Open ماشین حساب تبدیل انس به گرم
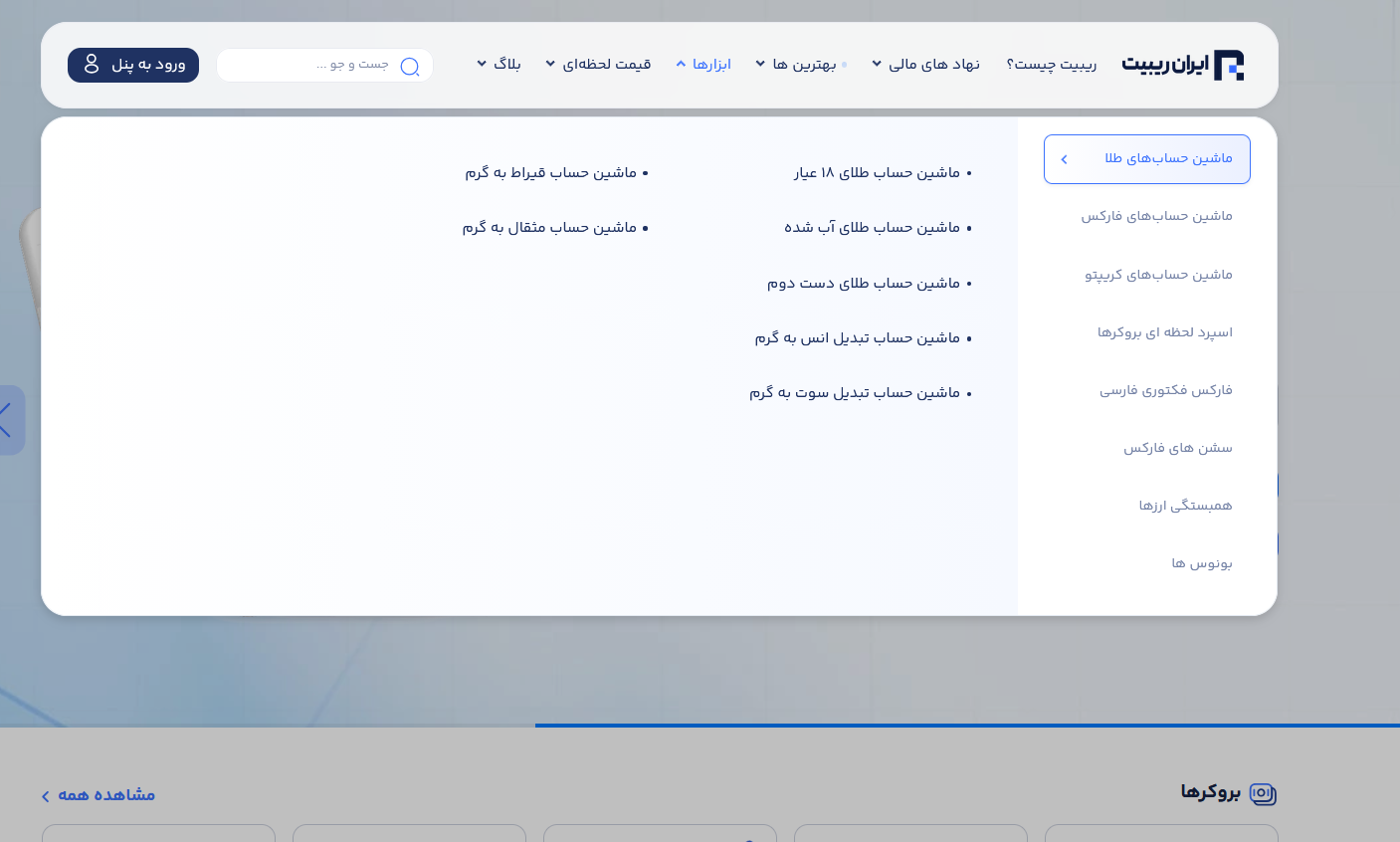This screenshot has width=1400, height=842. click(857, 338)
